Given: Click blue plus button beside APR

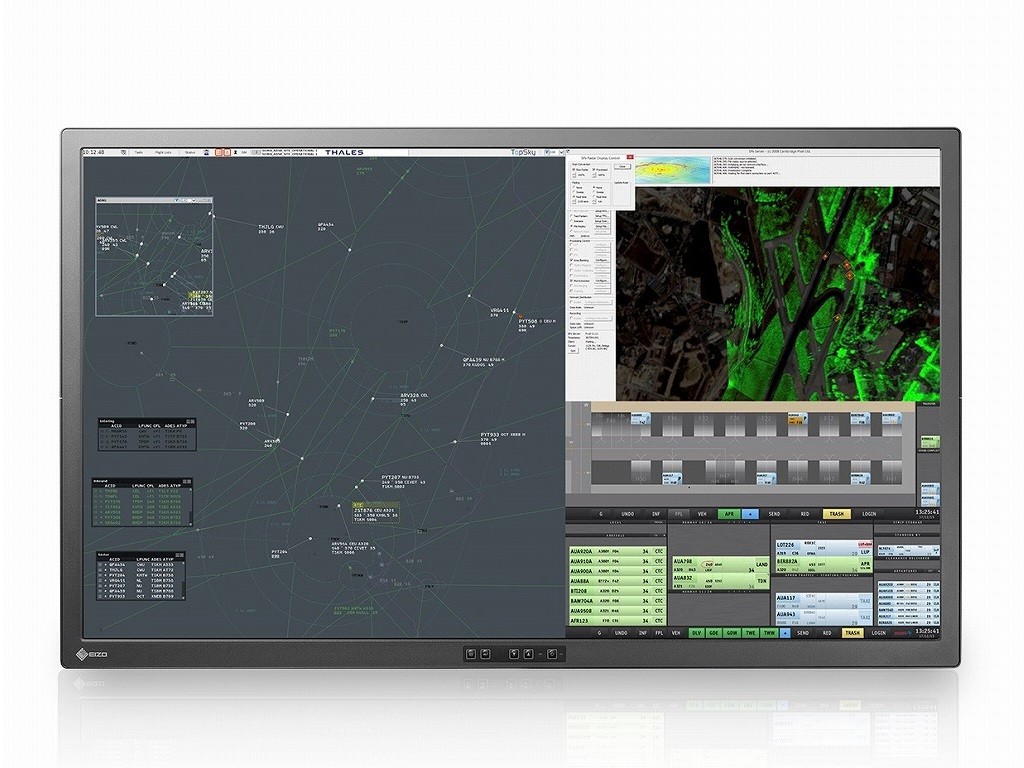Looking at the screenshot, I should (x=750, y=514).
